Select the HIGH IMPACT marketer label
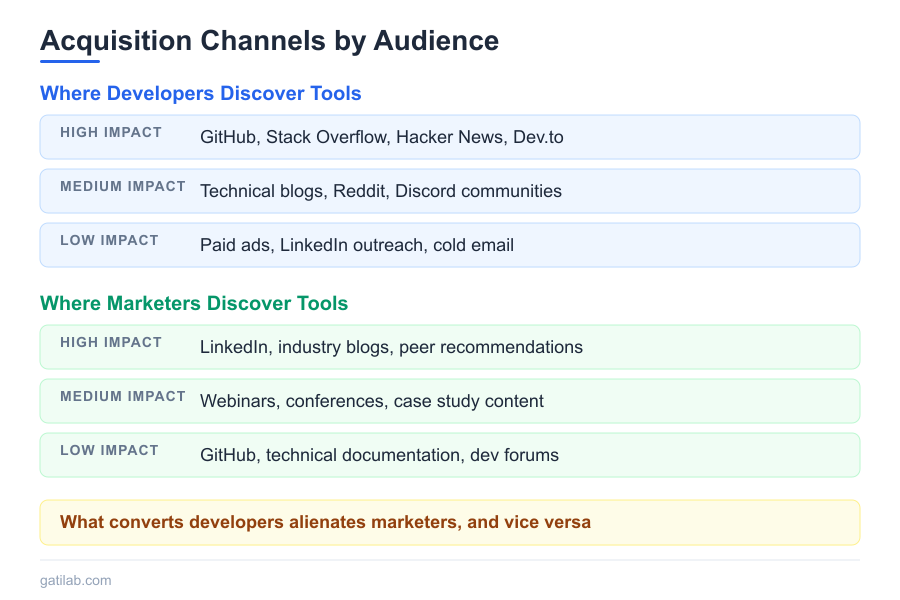 pyautogui.click(x=110, y=342)
